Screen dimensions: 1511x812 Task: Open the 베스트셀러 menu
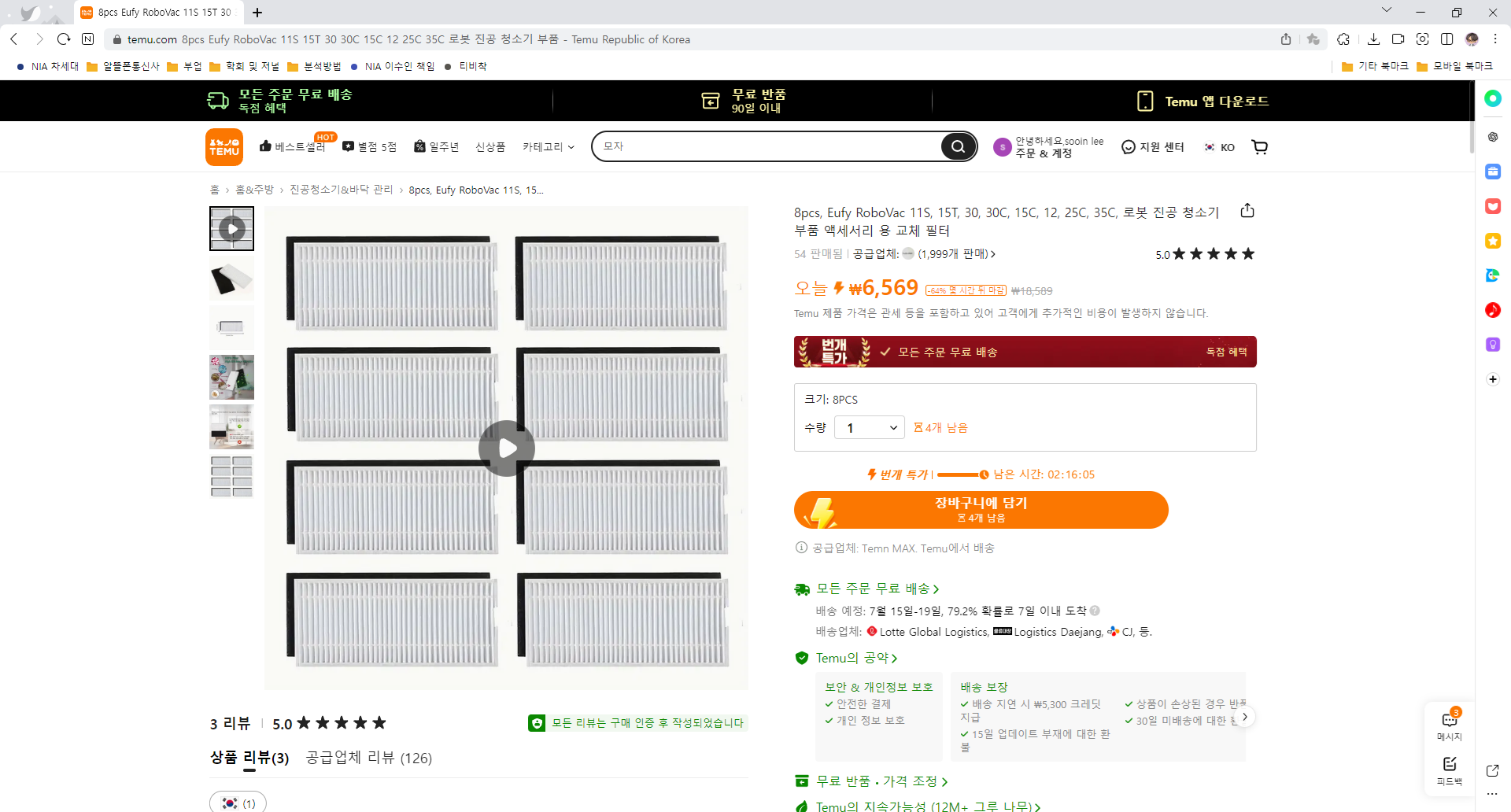tap(292, 146)
